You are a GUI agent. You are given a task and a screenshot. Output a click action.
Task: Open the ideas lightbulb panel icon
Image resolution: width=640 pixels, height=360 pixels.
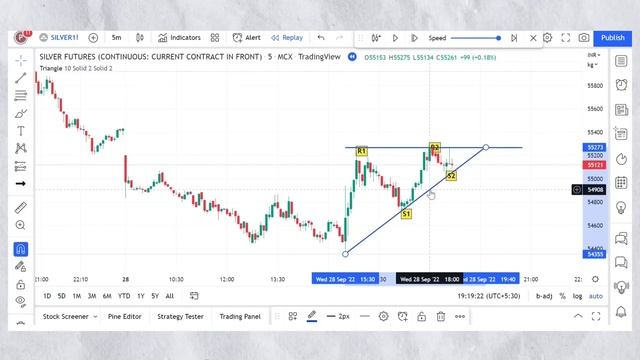pyautogui.click(x=621, y=207)
